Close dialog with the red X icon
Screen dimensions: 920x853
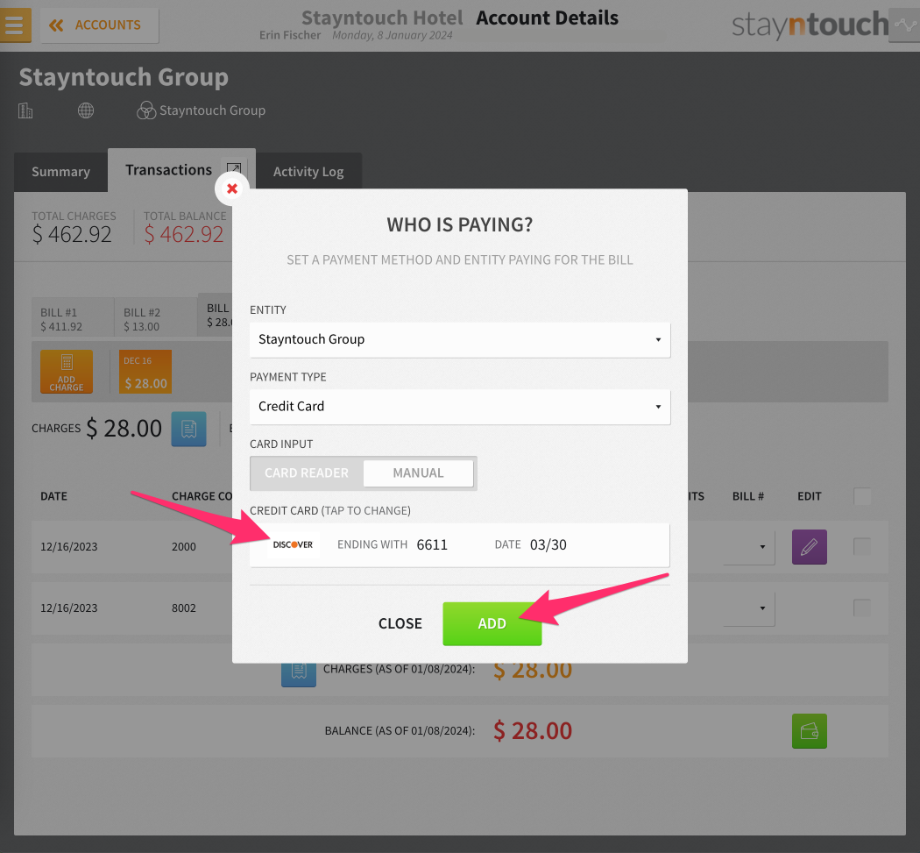click(x=232, y=189)
